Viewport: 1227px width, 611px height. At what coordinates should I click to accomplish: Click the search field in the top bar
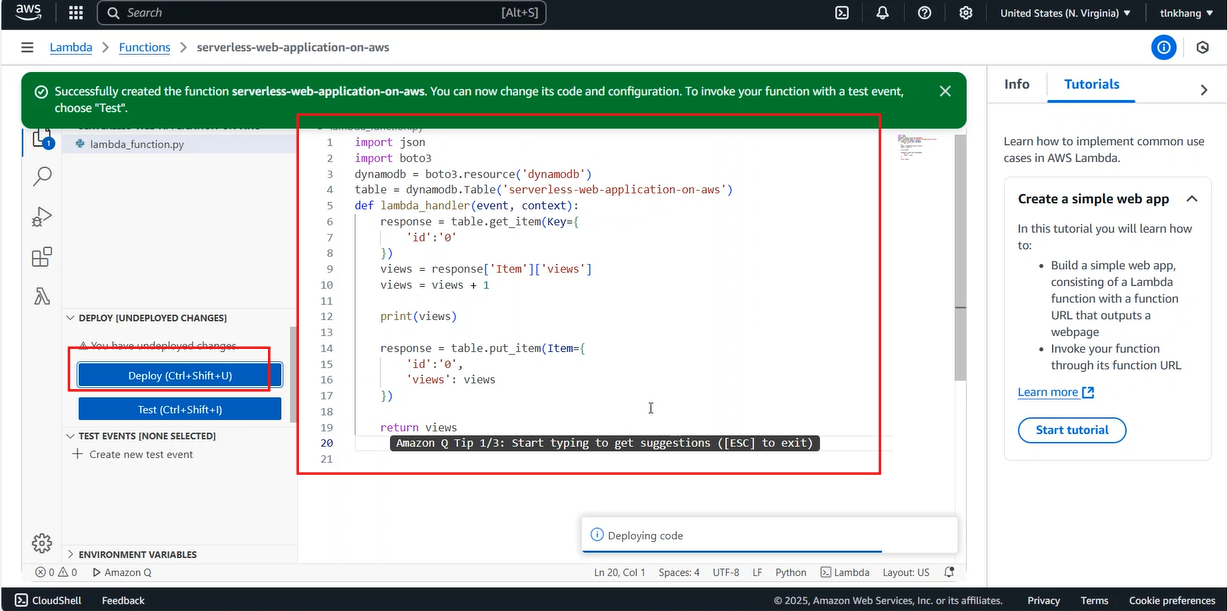(x=323, y=13)
